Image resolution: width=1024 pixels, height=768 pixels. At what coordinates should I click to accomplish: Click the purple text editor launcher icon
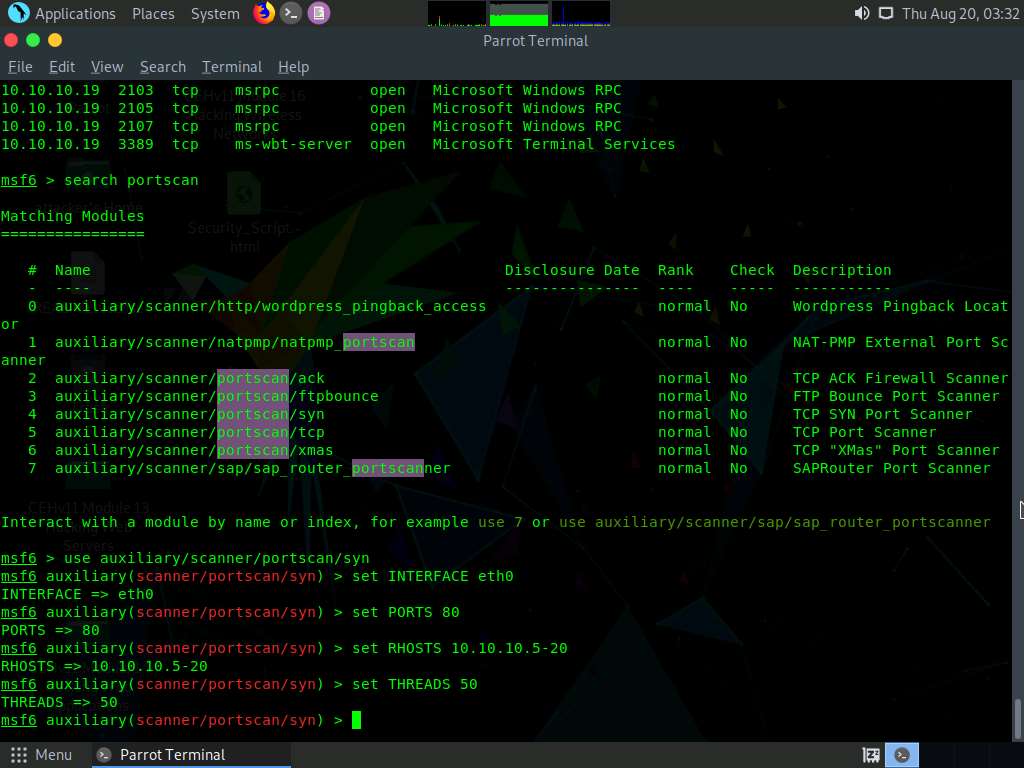319,12
